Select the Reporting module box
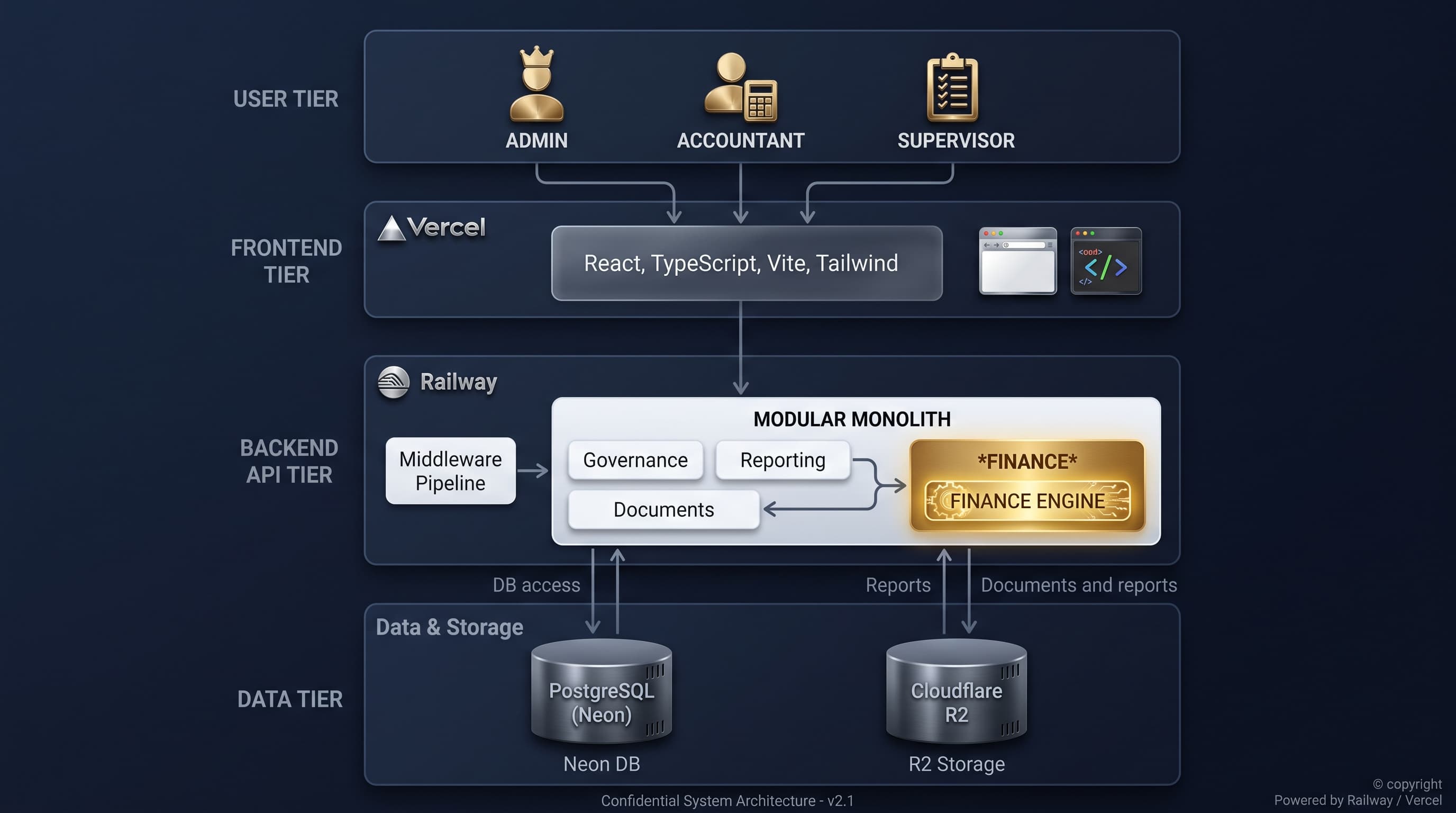The width and height of the screenshot is (1456, 813). coord(783,459)
